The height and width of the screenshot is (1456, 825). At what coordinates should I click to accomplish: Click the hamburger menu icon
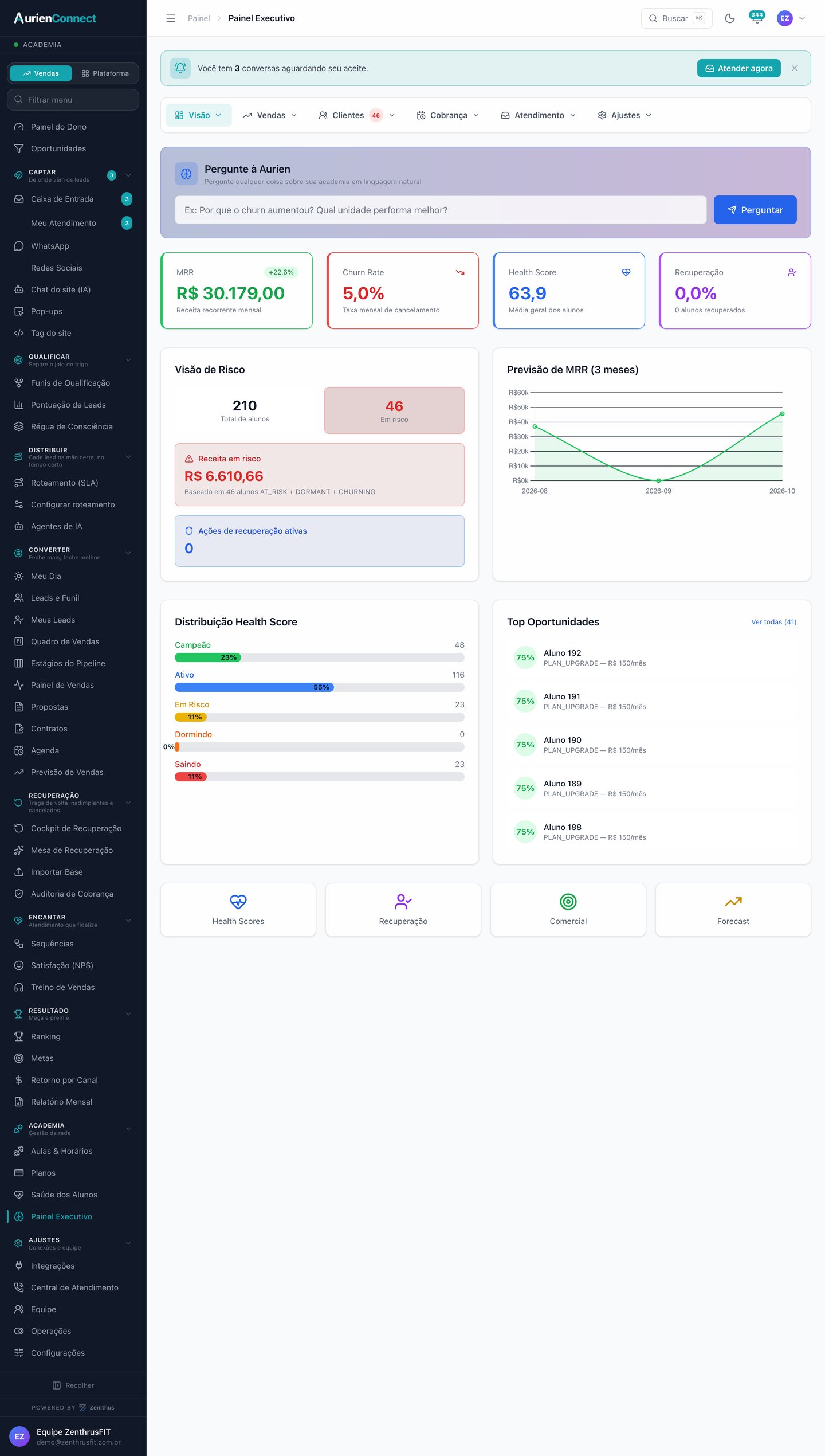171,18
